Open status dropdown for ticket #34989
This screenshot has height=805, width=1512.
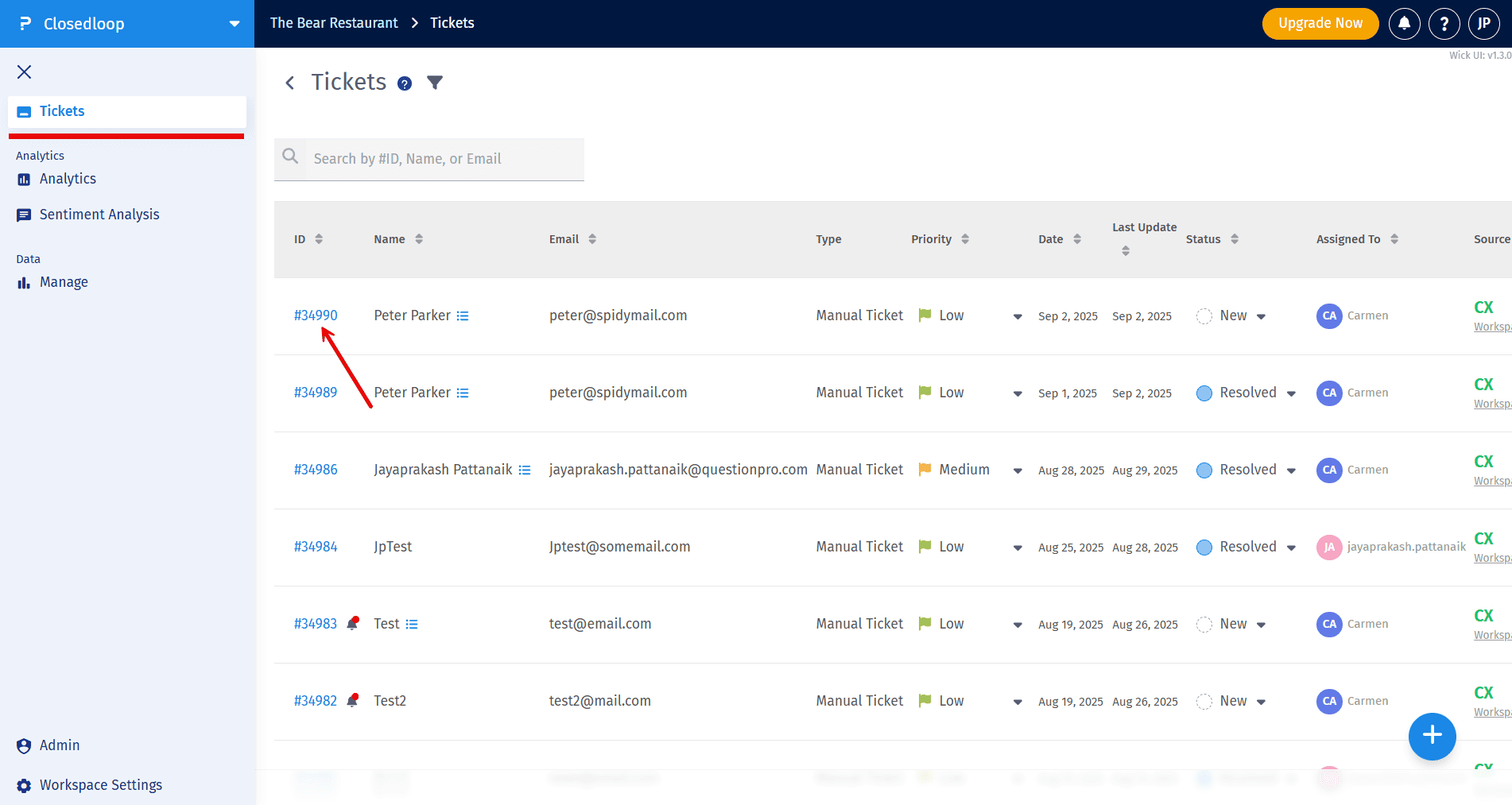(1291, 393)
